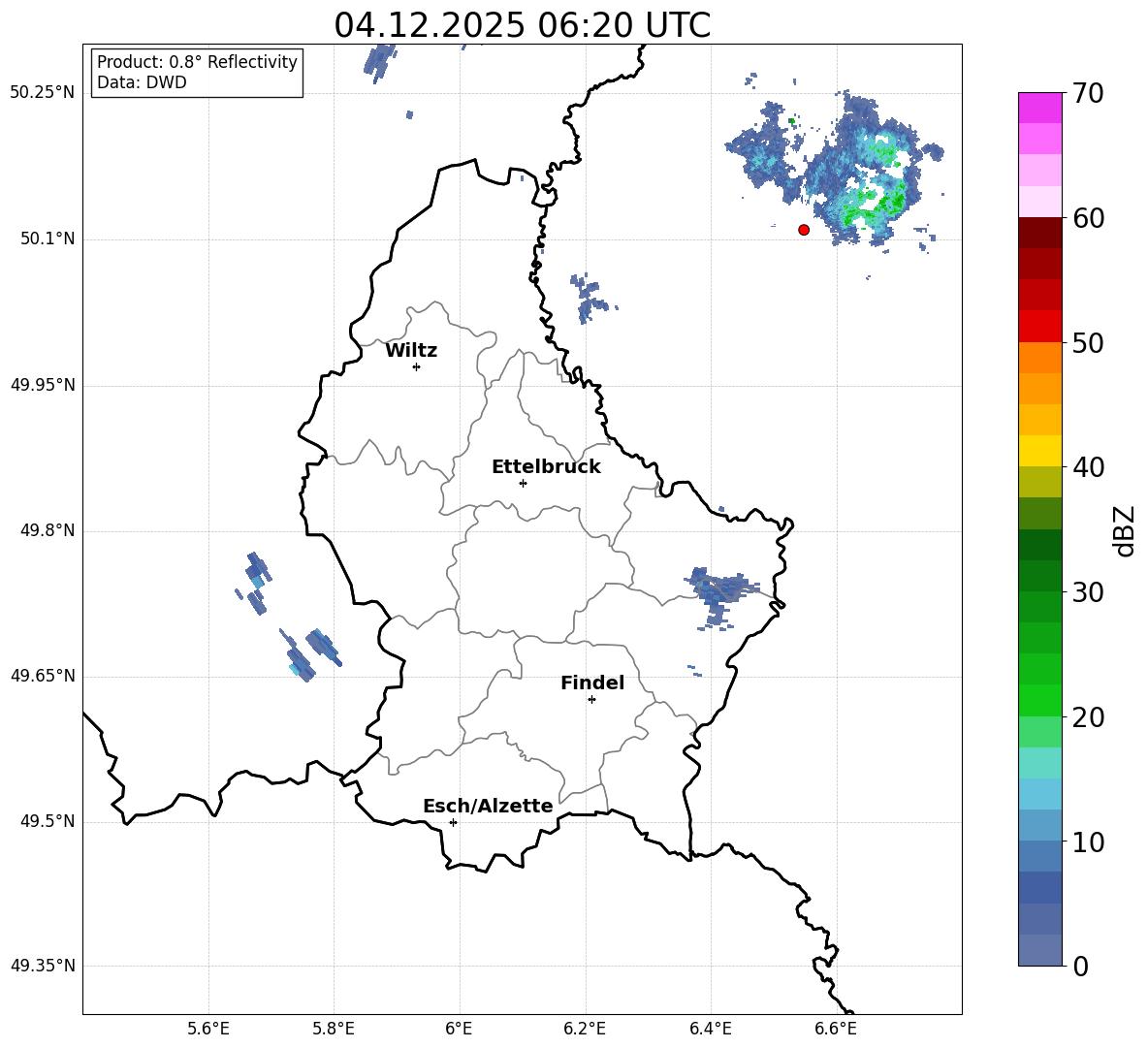Viewport: 1148px width, 1048px height.
Task: Click the Product: 0.8° Reflectivity label
Action: click(x=197, y=62)
